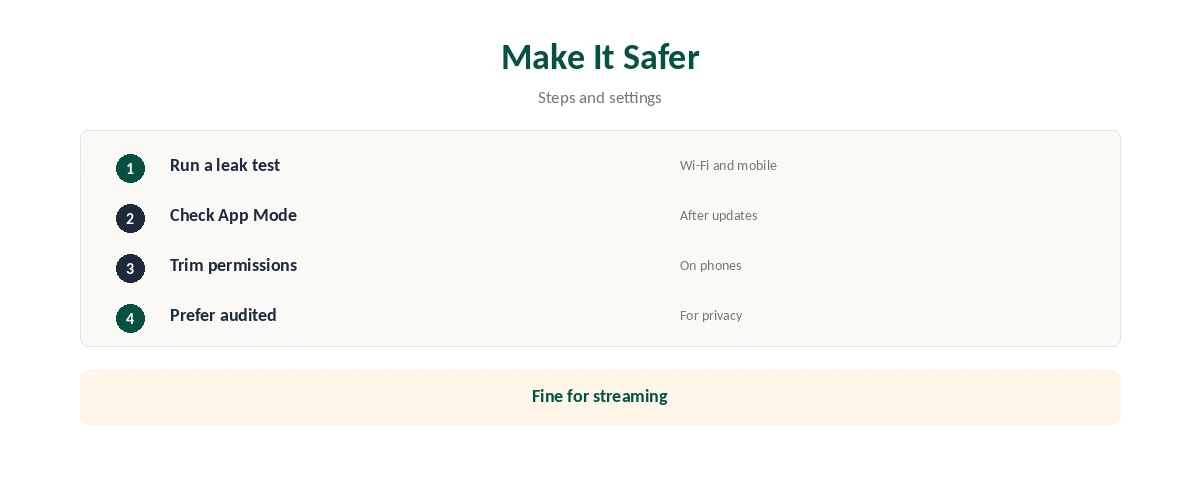Click the 'On phones' note
The image size is (1200, 500).
(711, 265)
